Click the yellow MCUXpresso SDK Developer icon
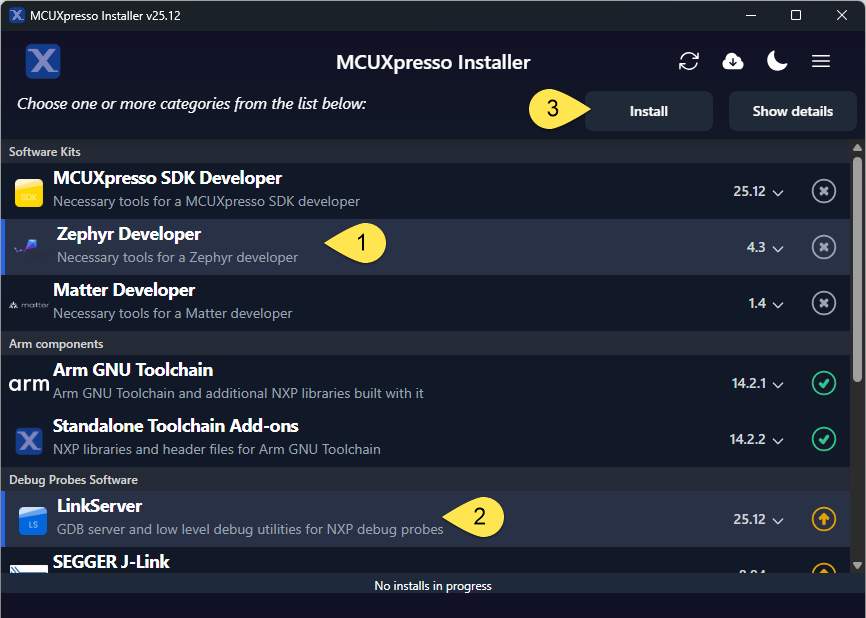Screen dimensions: 866x618 [x=28, y=190]
